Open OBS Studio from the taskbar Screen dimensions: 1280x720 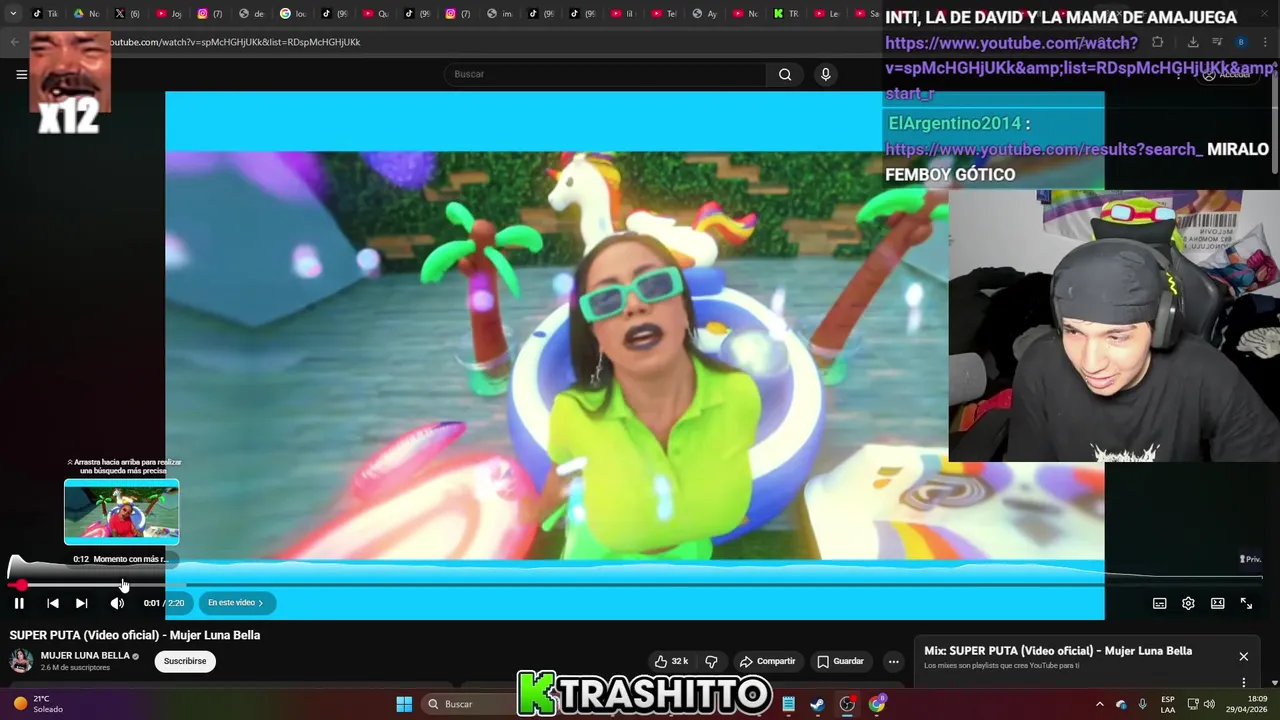click(x=847, y=704)
